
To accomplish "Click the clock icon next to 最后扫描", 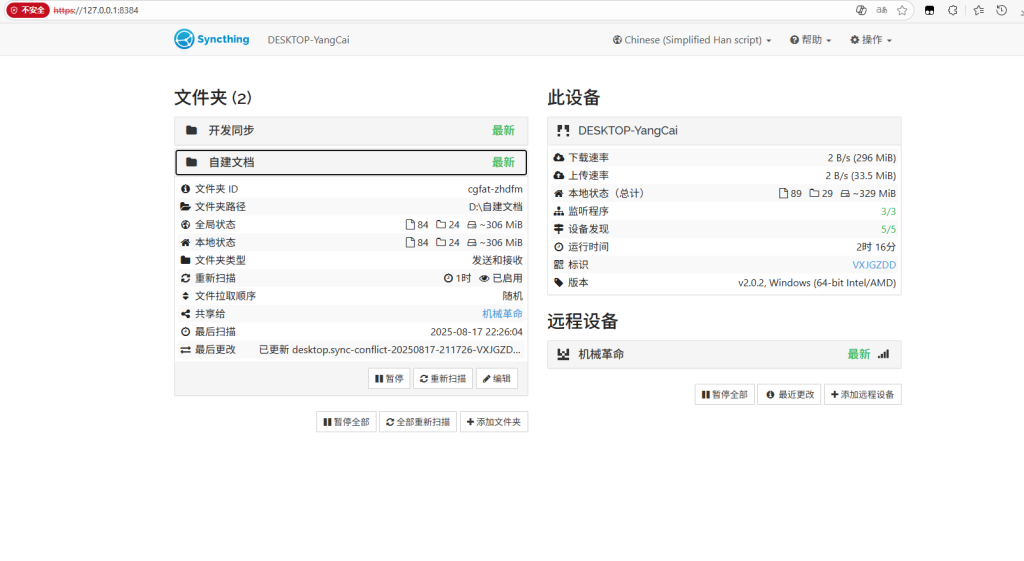I will click(185, 332).
